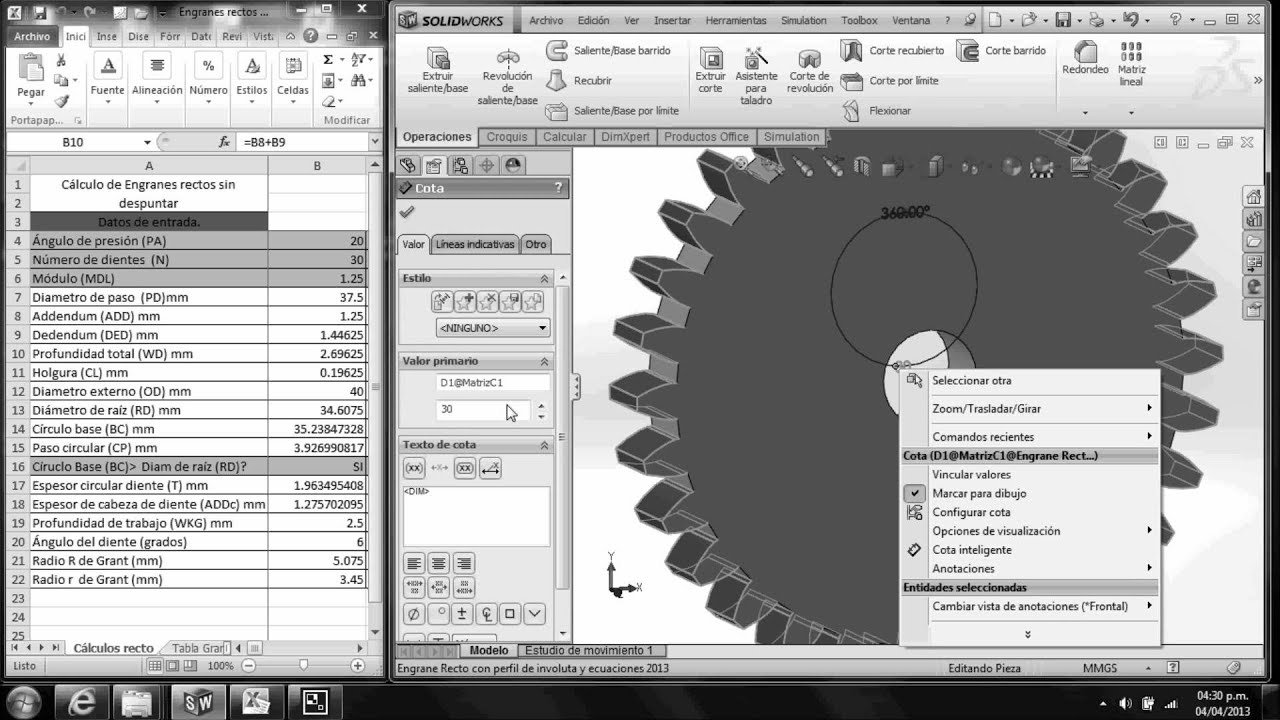Expand the Excel Name Box dropdown arrow

pyautogui.click(x=147, y=143)
